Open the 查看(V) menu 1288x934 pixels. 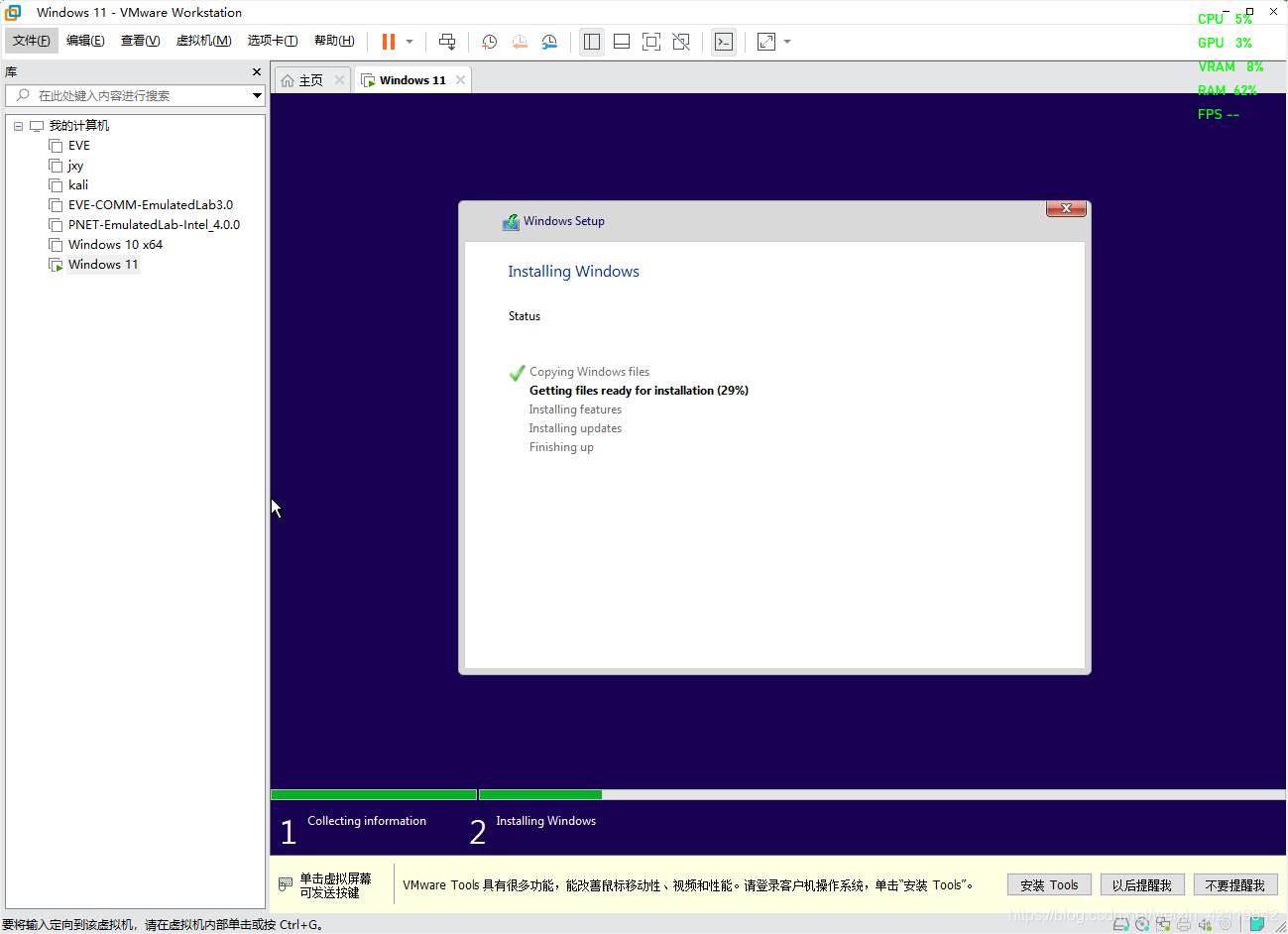[140, 41]
